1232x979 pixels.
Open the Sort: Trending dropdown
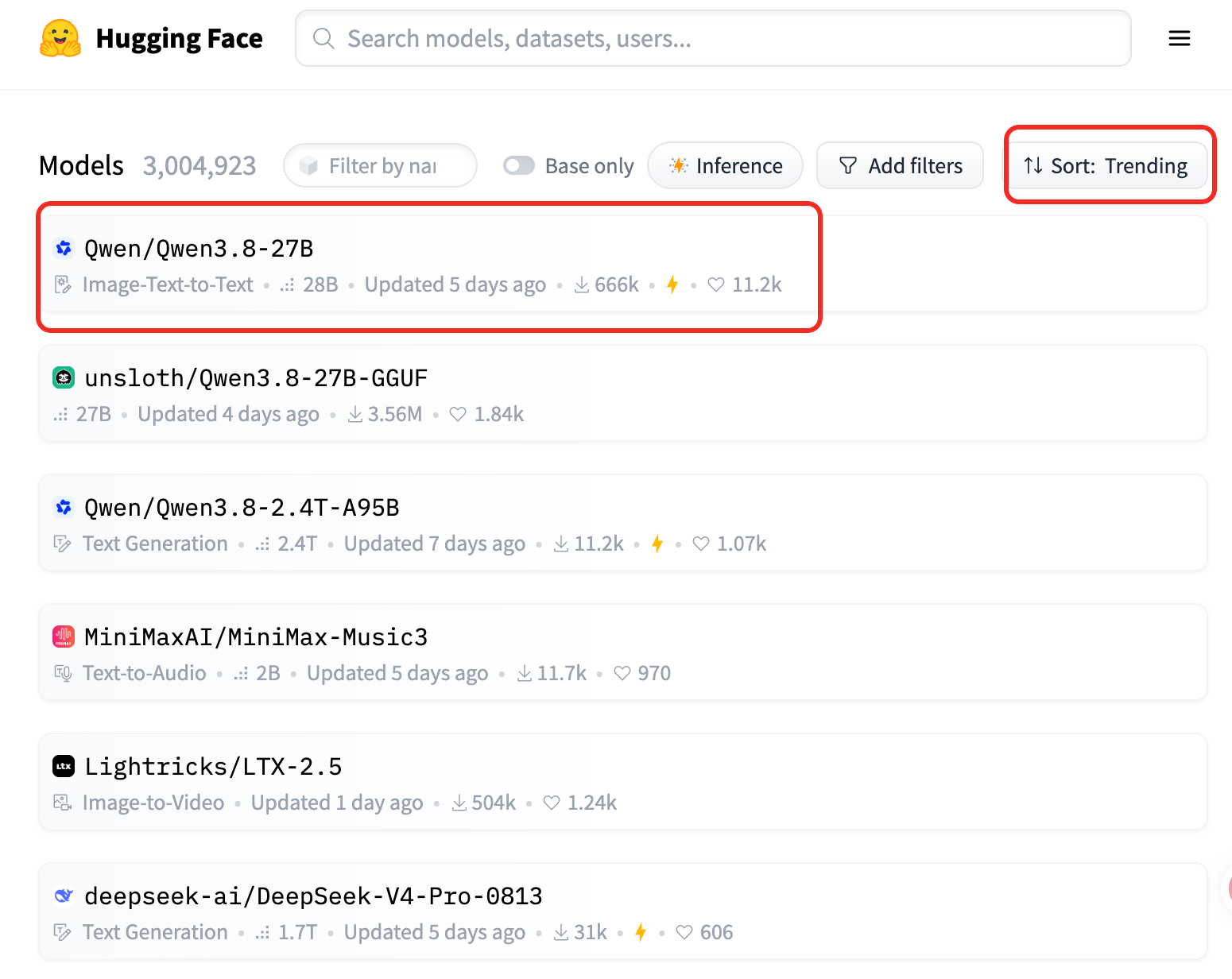click(1108, 165)
